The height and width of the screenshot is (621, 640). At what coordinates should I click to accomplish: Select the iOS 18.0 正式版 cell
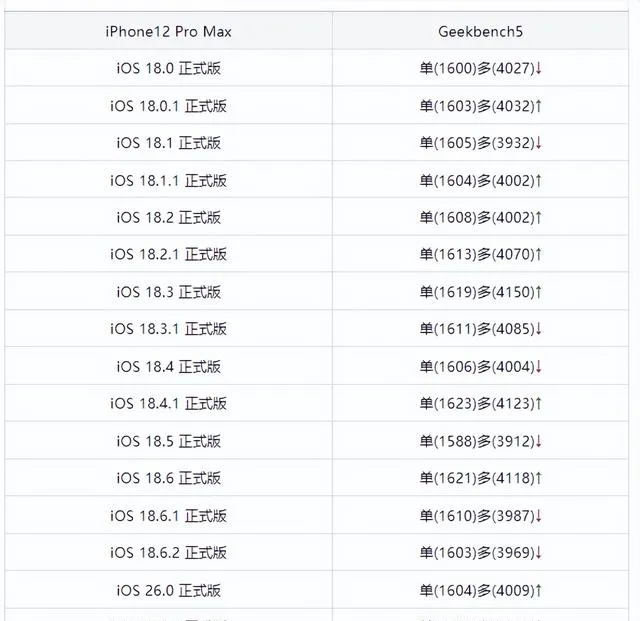click(168, 68)
